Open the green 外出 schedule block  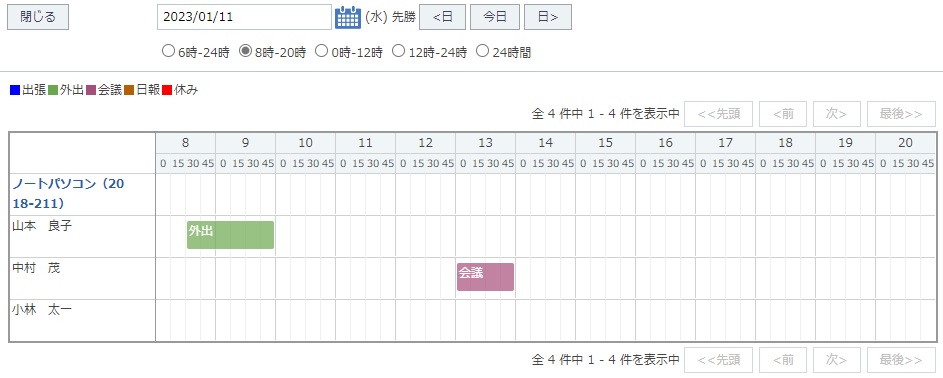point(230,235)
